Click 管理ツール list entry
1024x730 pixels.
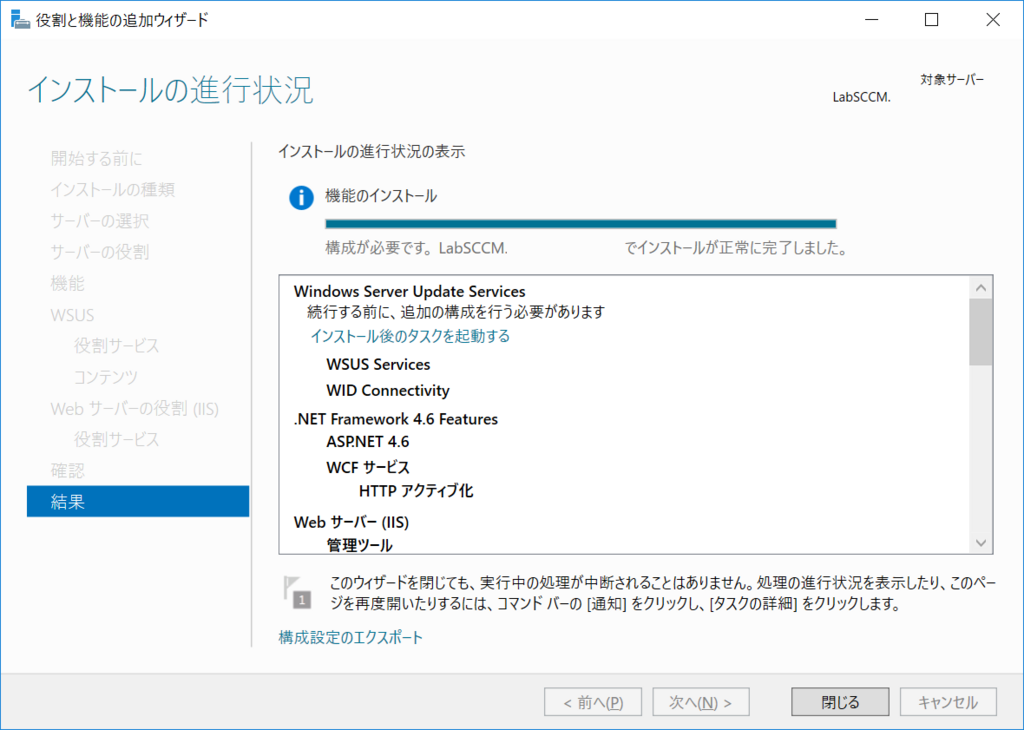pos(359,545)
